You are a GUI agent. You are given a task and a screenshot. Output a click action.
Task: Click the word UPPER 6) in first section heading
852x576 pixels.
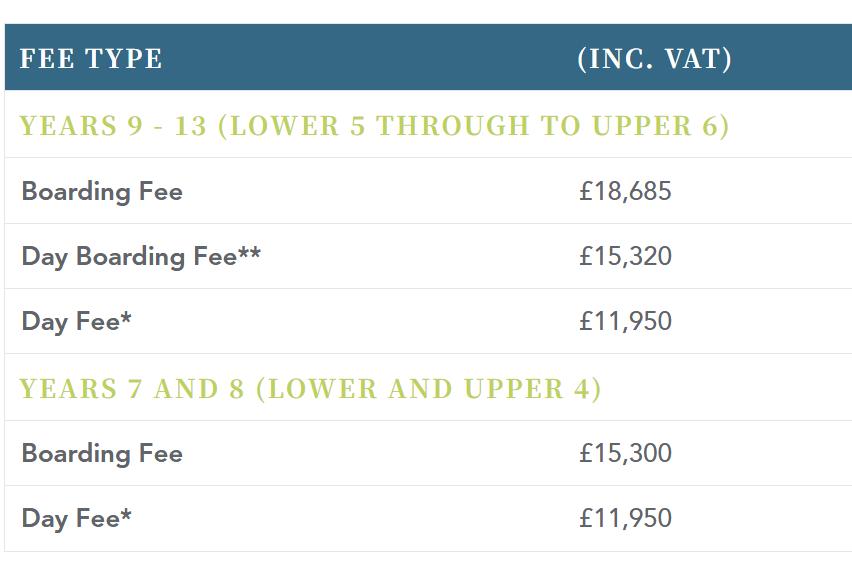[x=661, y=126]
